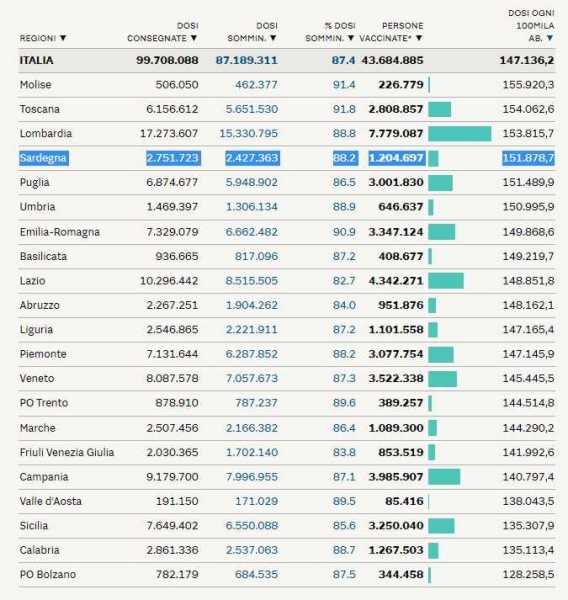
Task: Click the Lazio green bar
Action: pos(446,280)
